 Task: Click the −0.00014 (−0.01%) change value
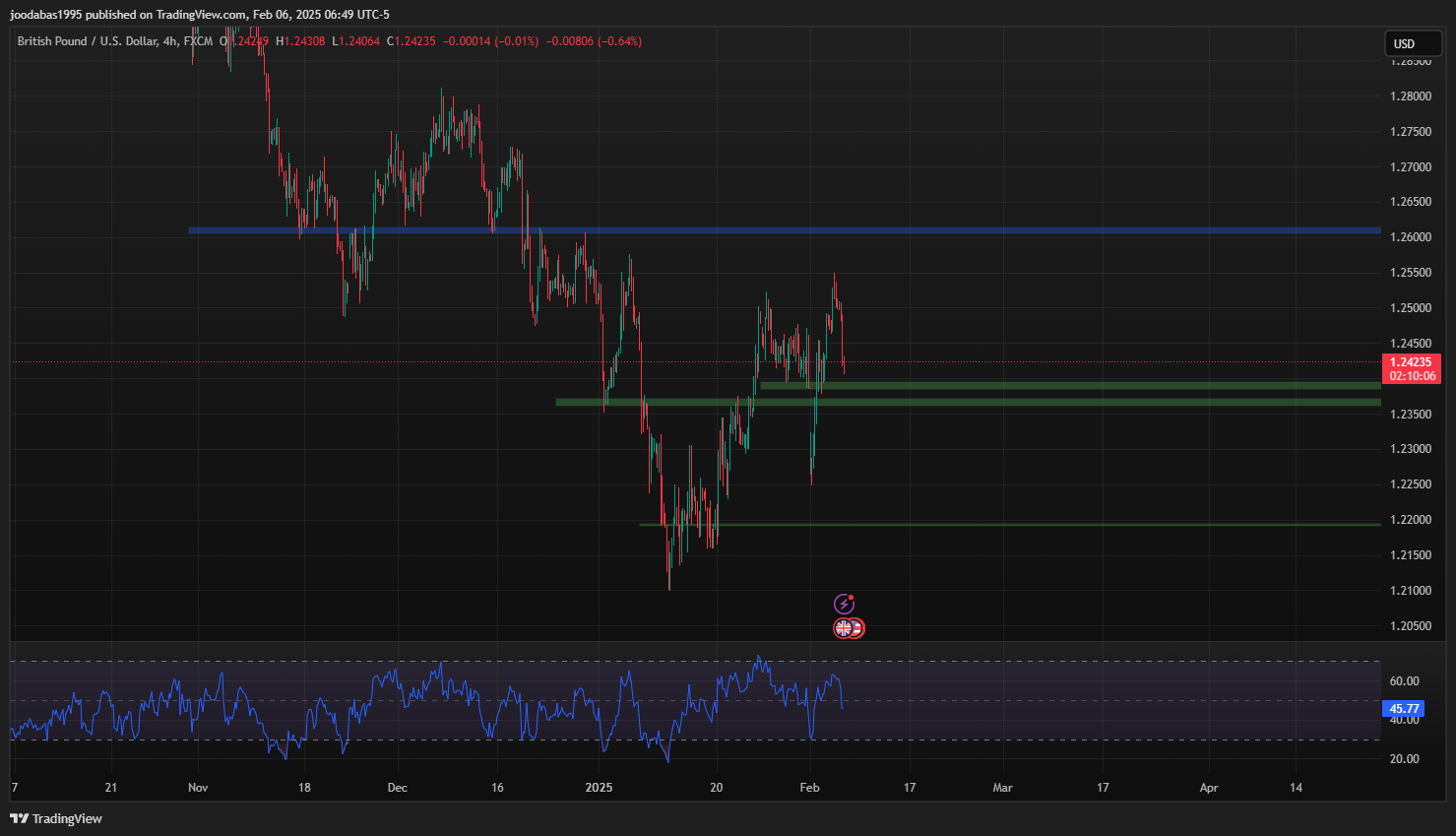pos(490,41)
